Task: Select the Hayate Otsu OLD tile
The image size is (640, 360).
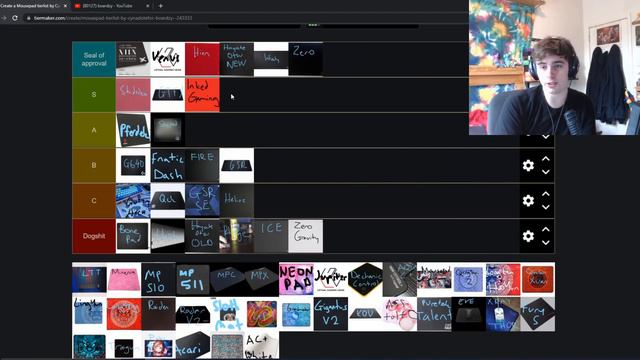Action: 202,236
